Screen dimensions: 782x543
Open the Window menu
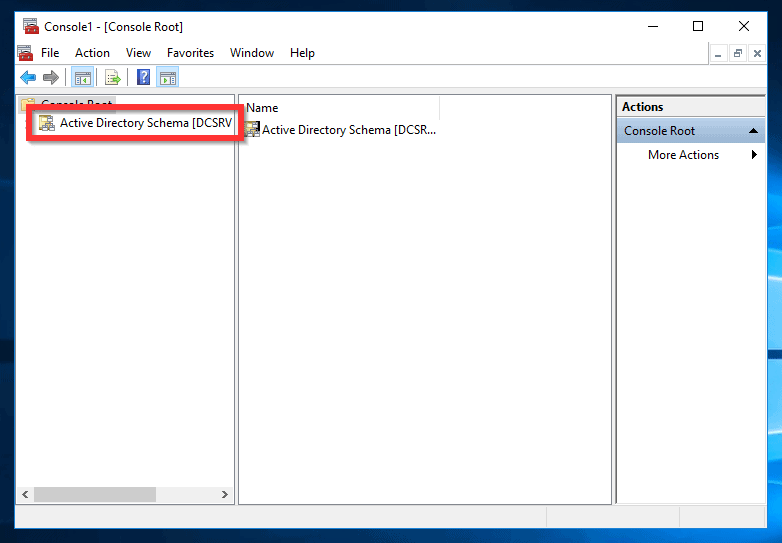point(252,53)
